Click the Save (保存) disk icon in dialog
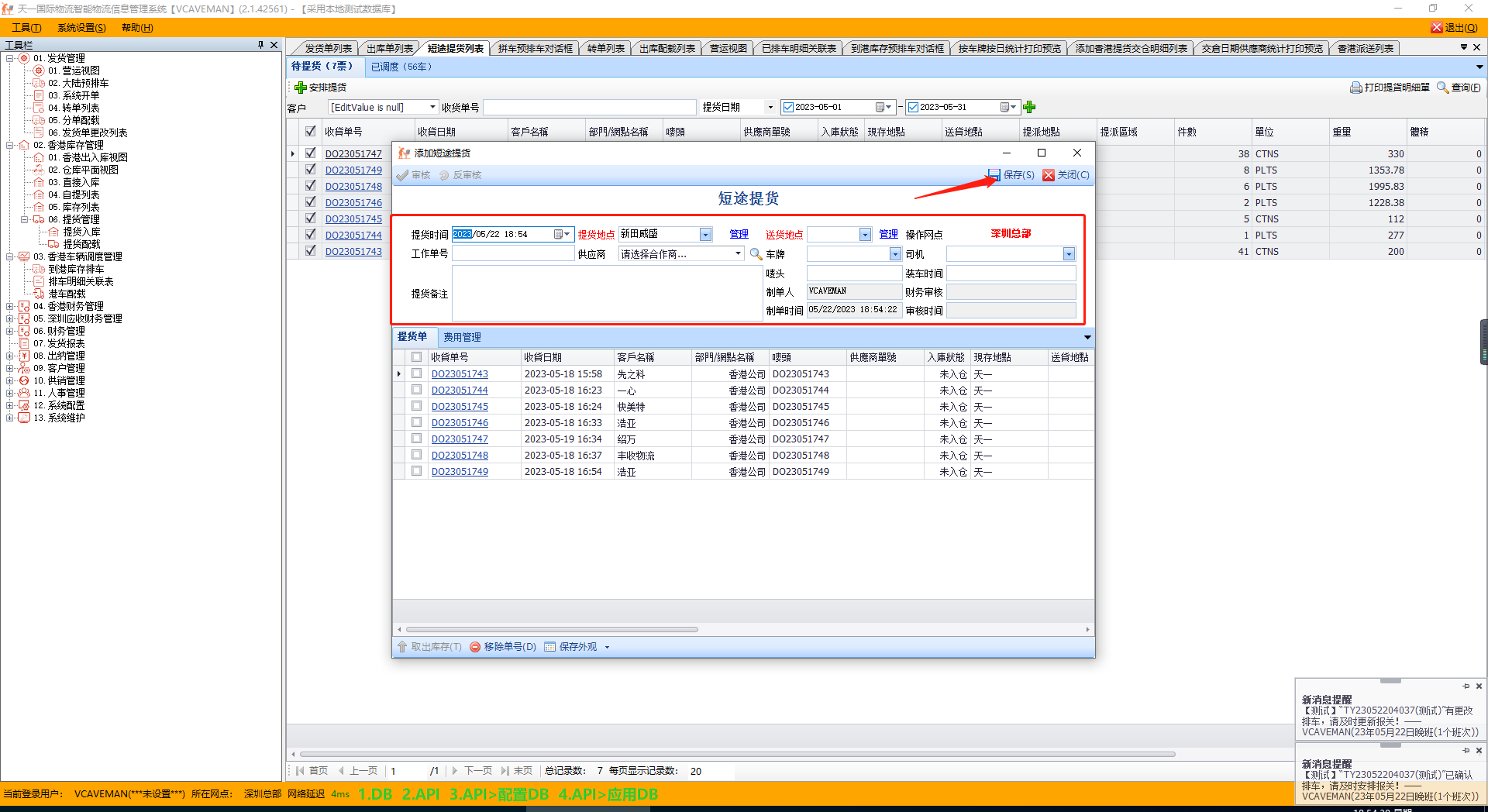Image resolution: width=1488 pixels, height=812 pixels. (x=994, y=175)
